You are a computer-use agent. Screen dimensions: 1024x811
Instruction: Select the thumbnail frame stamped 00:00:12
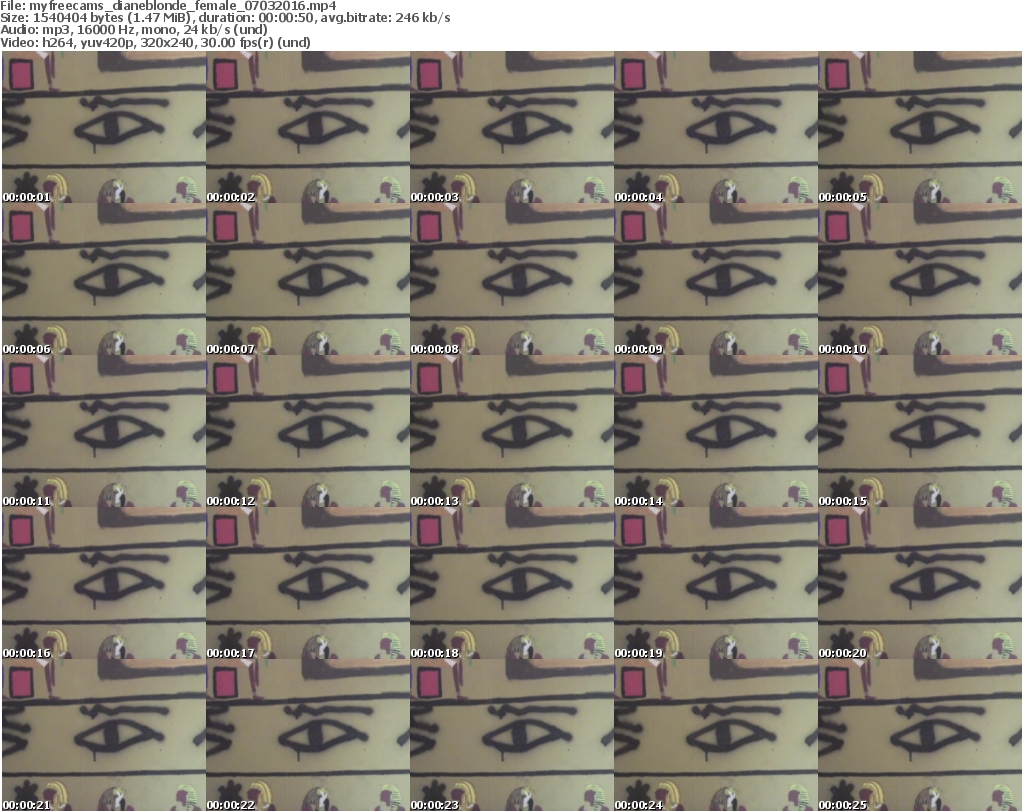[x=308, y=431]
